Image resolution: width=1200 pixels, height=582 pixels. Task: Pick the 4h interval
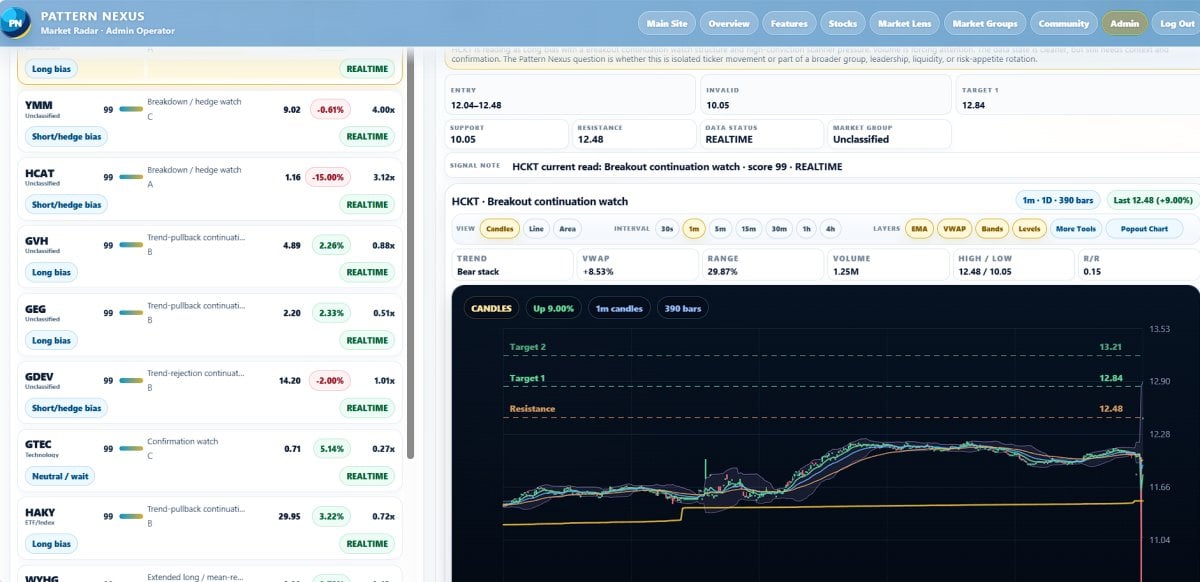(830, 229)
